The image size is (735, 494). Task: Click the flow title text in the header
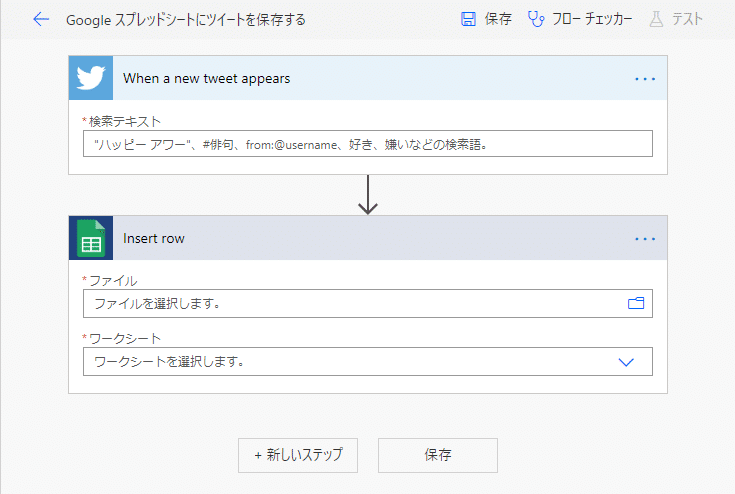click(x=186, y=19)
